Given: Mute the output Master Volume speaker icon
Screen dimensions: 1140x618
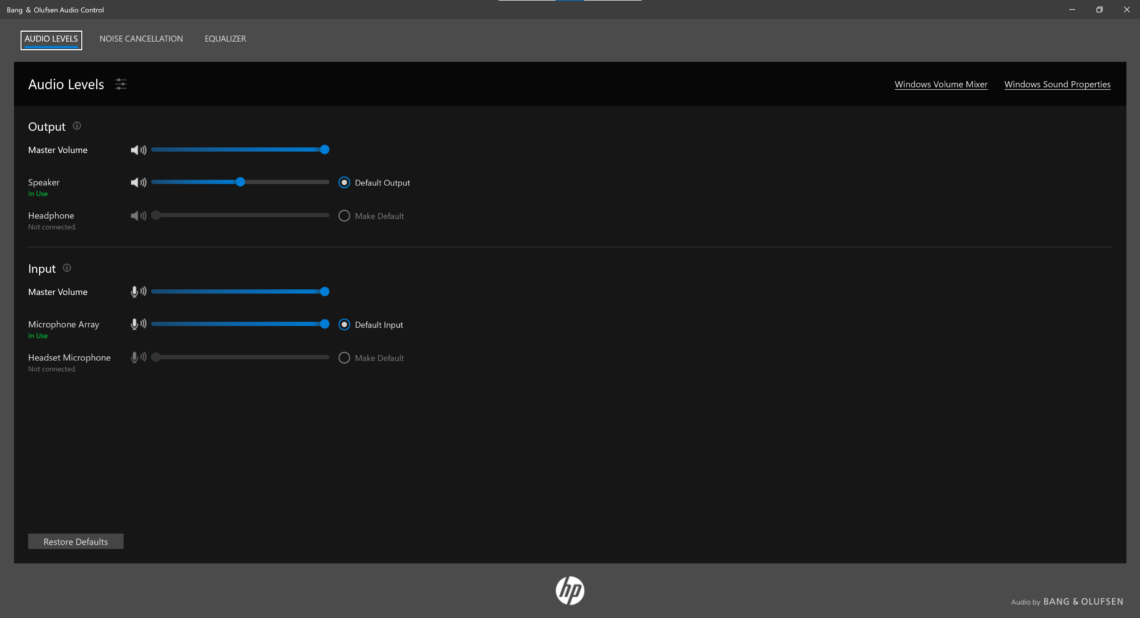Looking at the screenshot, I should tap(138, 150).
